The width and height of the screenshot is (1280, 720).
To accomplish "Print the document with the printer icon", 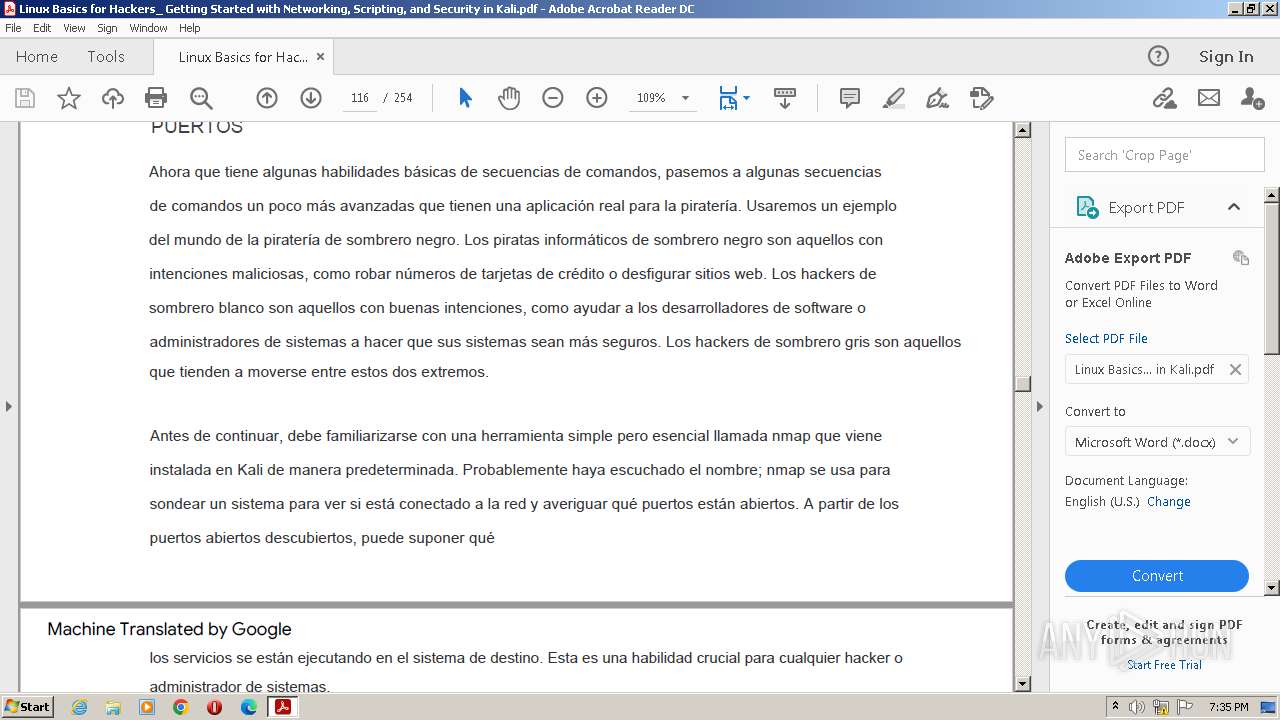I will point(156,98).
